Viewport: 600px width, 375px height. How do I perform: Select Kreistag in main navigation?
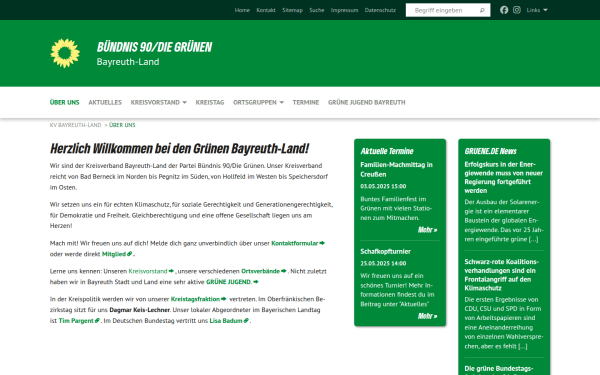pyautogui.click(x=210, y=102)
